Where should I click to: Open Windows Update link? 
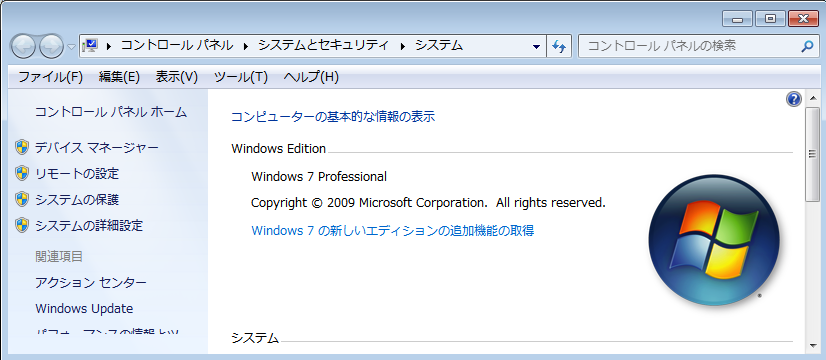84,309
